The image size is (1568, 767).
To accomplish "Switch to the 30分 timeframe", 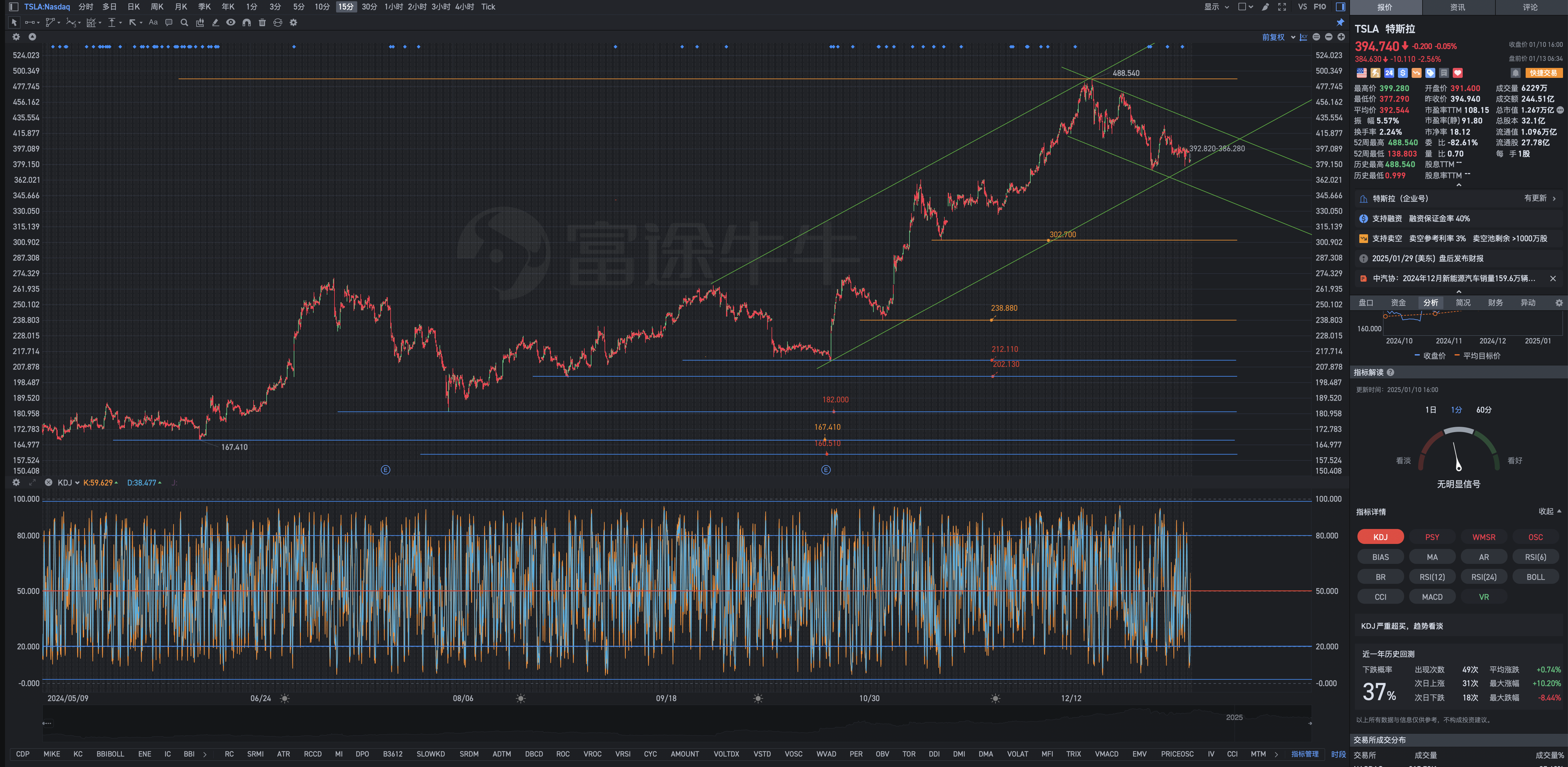I will (x=369, y=7).
